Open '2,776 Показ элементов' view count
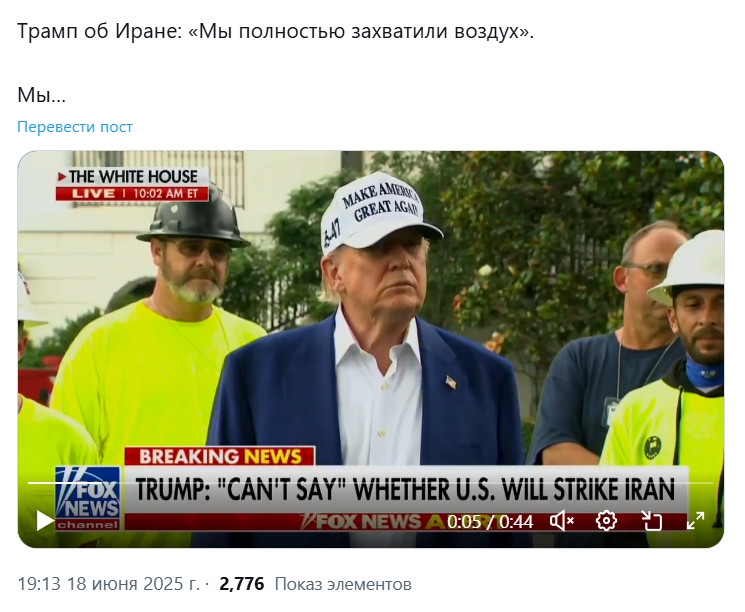The height and width of the screenshot is (612, 745). click(x=315, y=584)
